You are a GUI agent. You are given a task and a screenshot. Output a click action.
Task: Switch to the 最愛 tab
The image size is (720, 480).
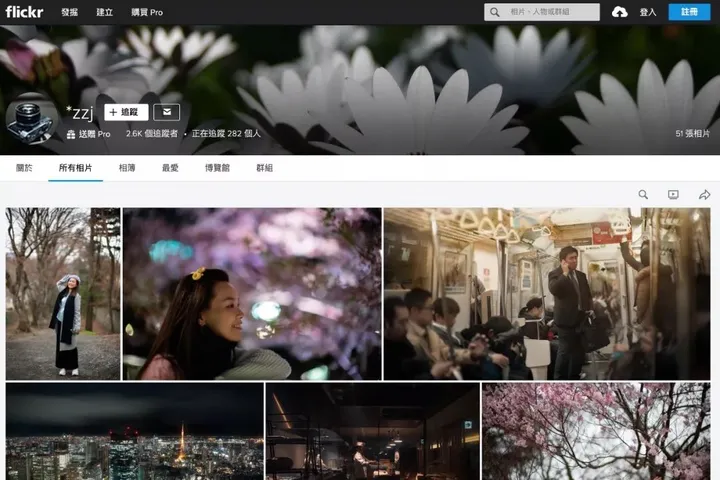coord(170,168)
